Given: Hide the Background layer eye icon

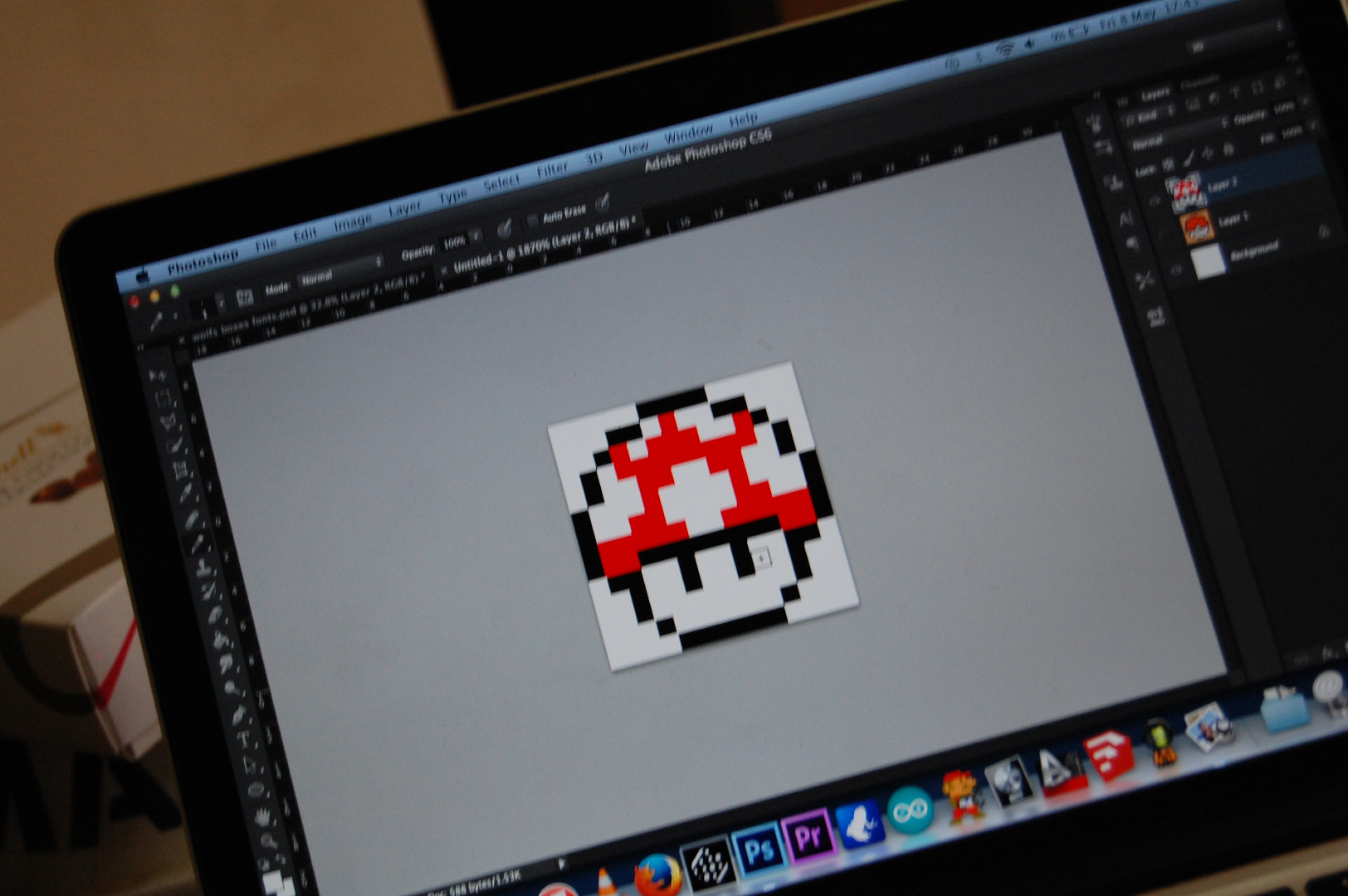Looking at the screenshot, I should tap(1175, 271).
